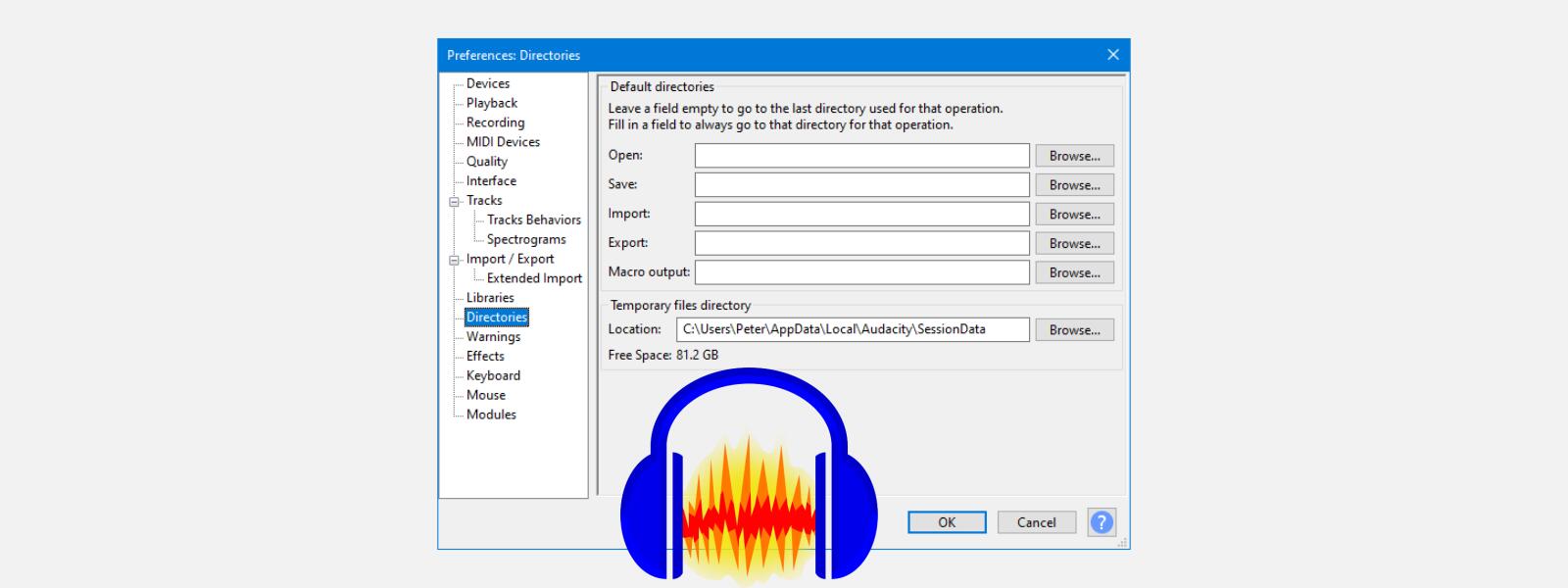This screenshot has width=1568, height=588.
Task: Browse for temporary files Location
Action: pyautogui.click(x=1075, y=330)
